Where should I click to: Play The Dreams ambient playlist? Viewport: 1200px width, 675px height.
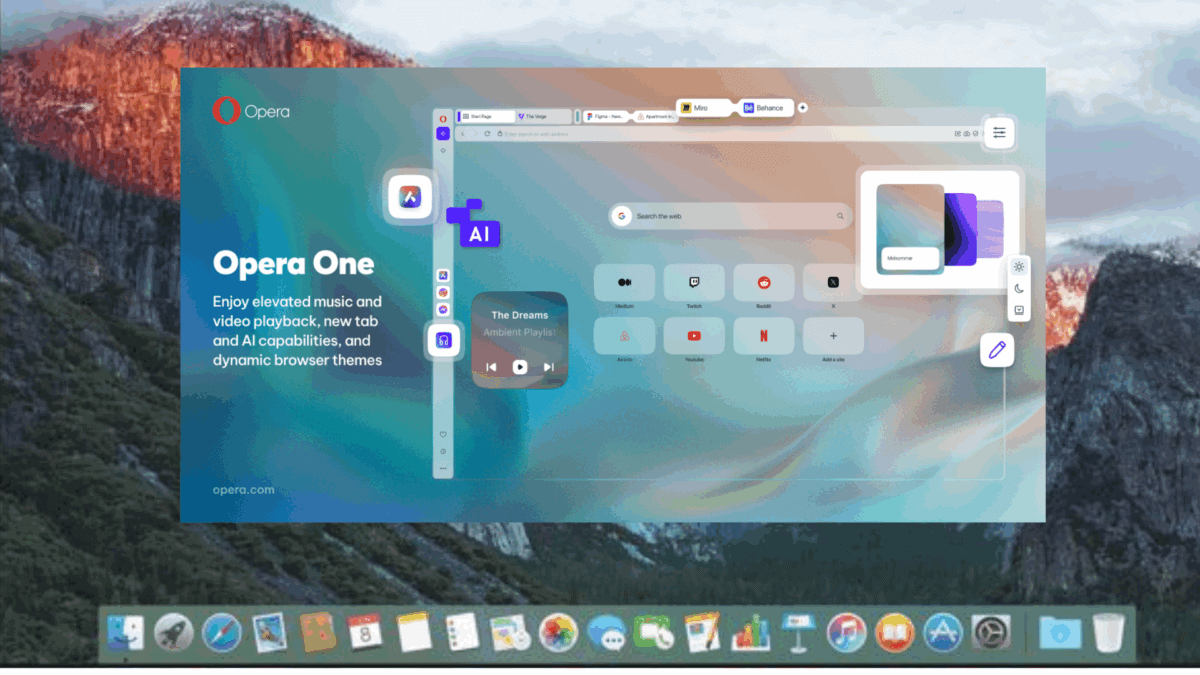click(x=520, y=366)
